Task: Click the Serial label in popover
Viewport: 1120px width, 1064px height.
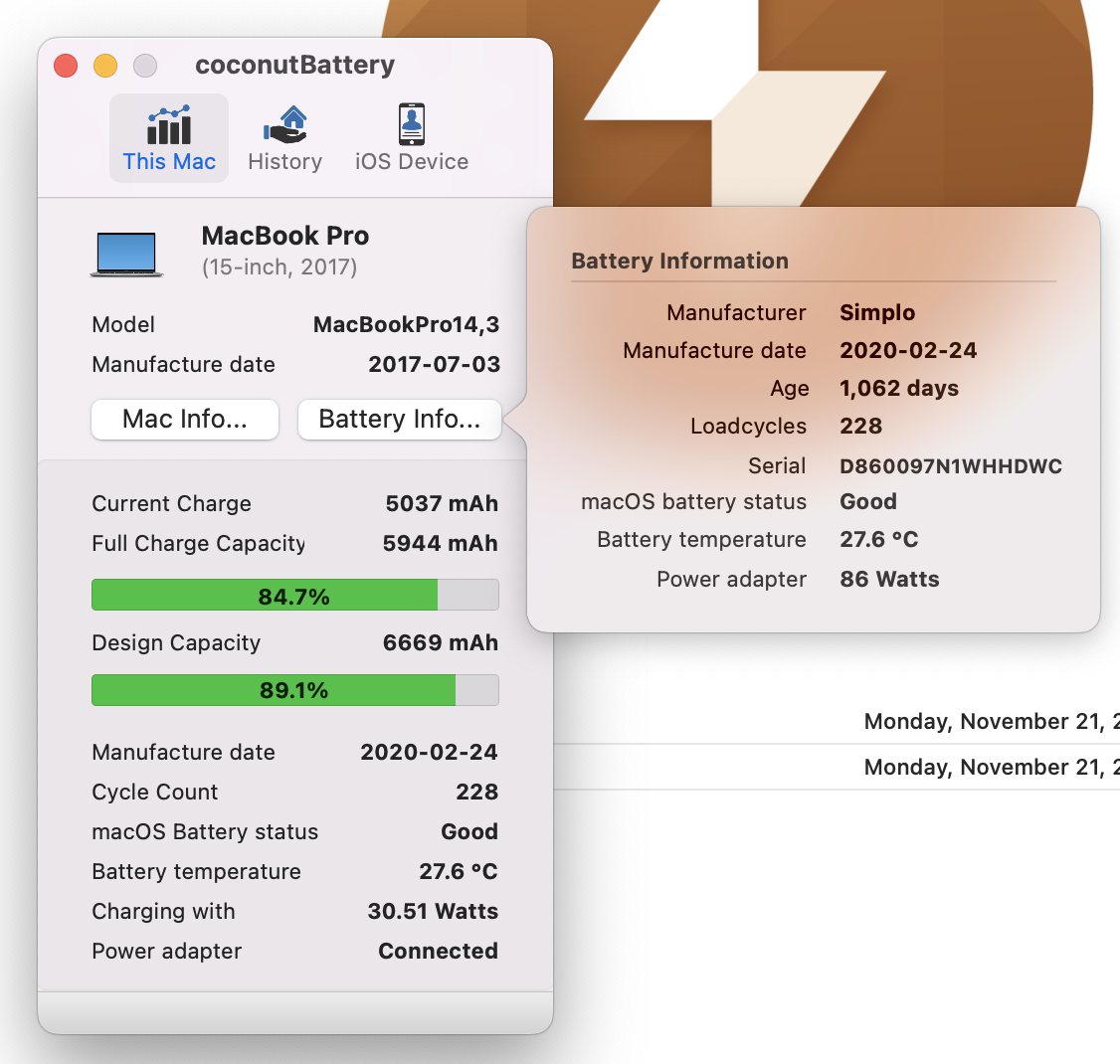Action: pos(777,465)
